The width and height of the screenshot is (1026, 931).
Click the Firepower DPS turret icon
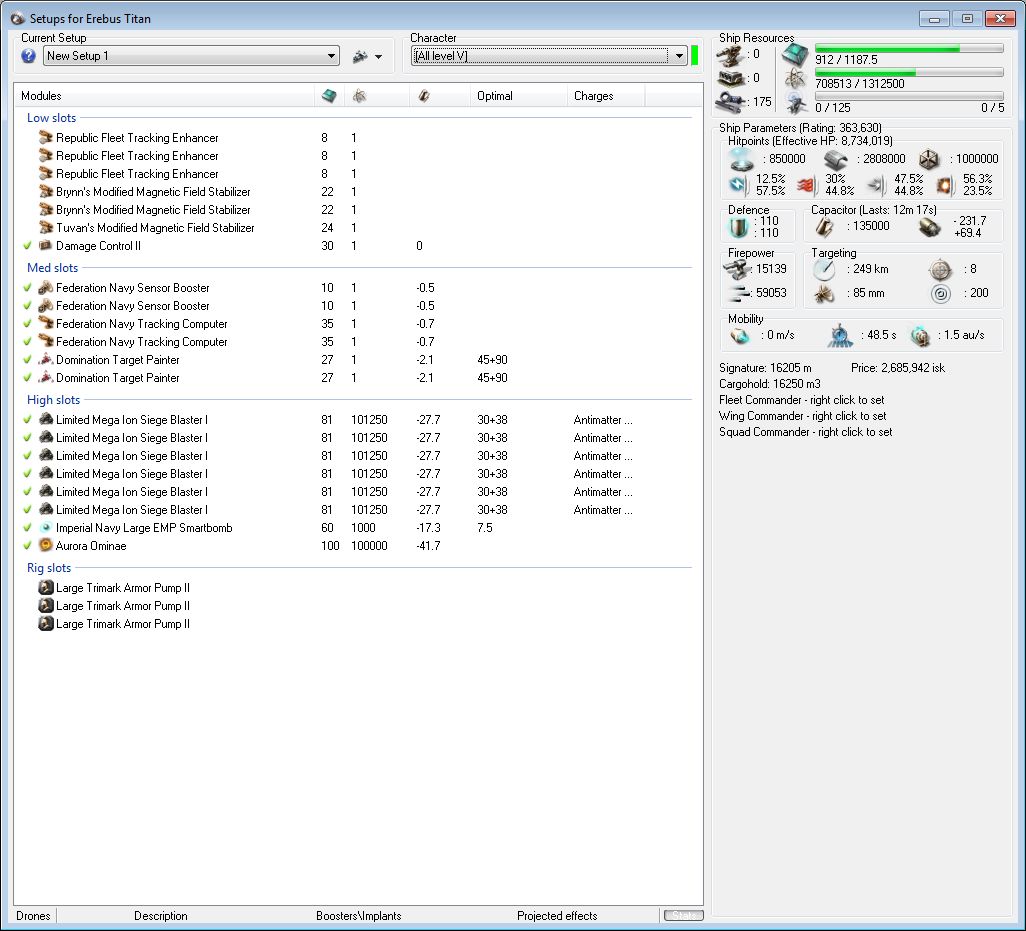click(x=737, y=269)
